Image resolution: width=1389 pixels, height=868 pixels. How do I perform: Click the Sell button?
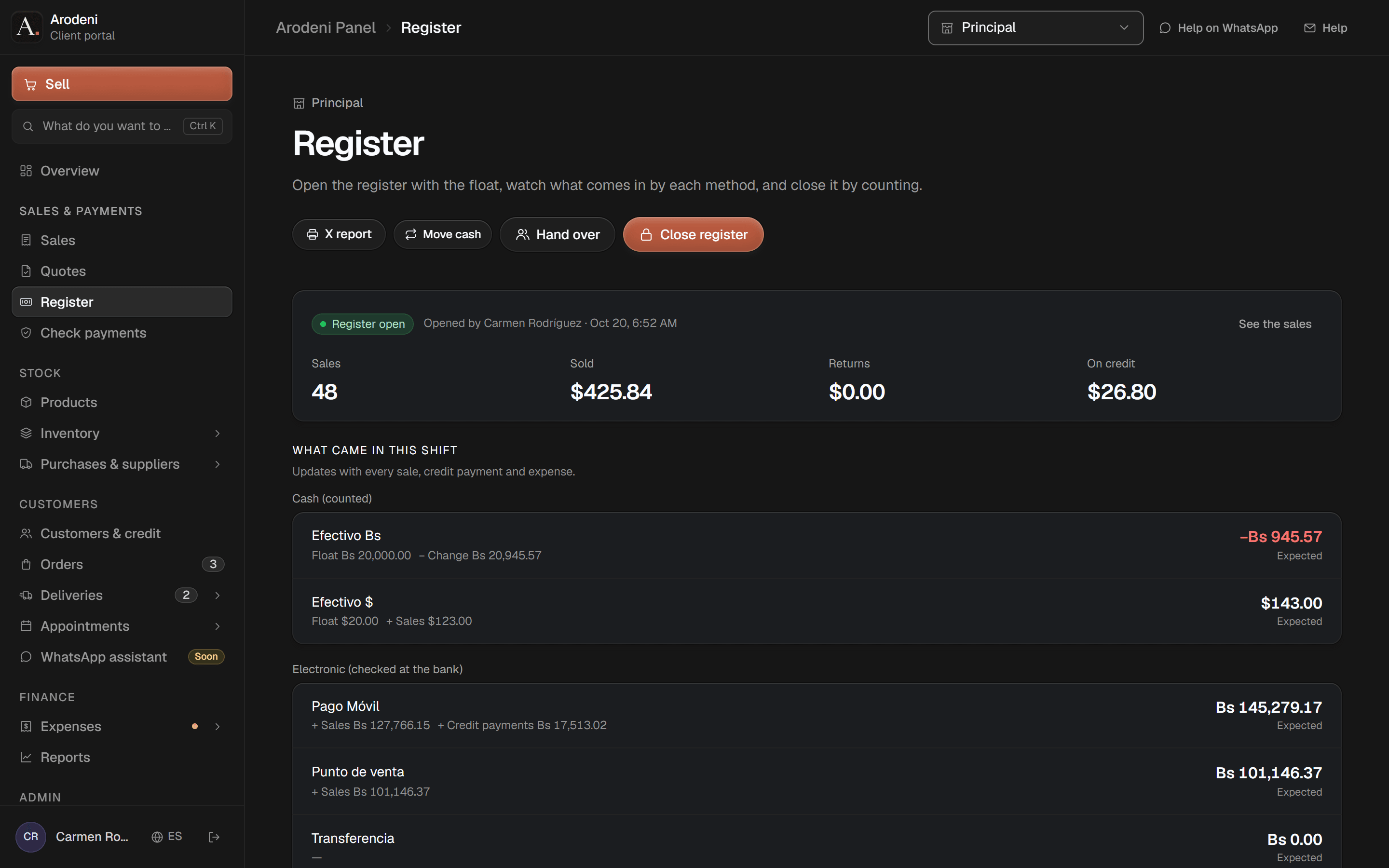coord(122,84)
